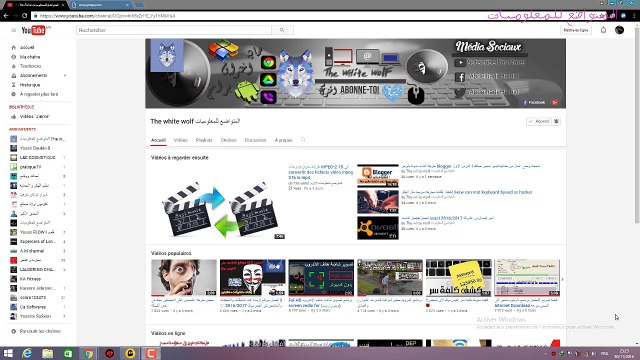Open the Avast video thumbnail
The width and height of the screenshot is (640, 360).
tap(378, 228)
